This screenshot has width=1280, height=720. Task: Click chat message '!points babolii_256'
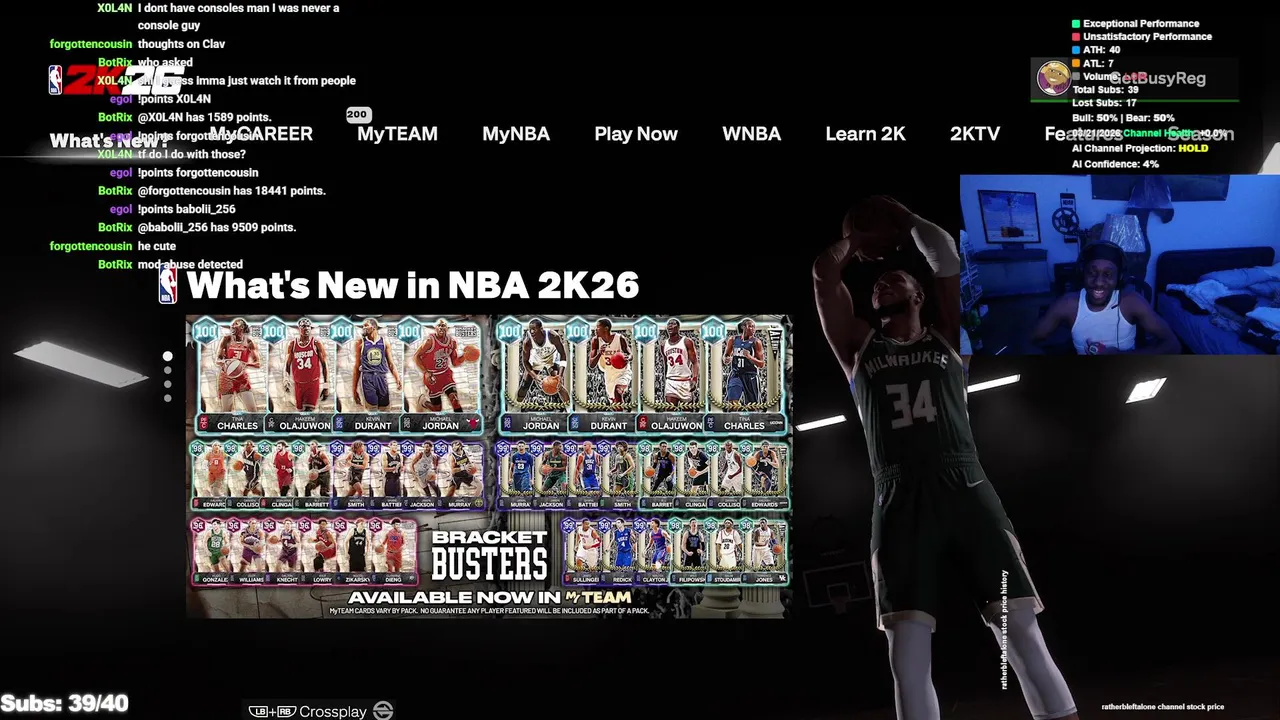coord(186,209)
